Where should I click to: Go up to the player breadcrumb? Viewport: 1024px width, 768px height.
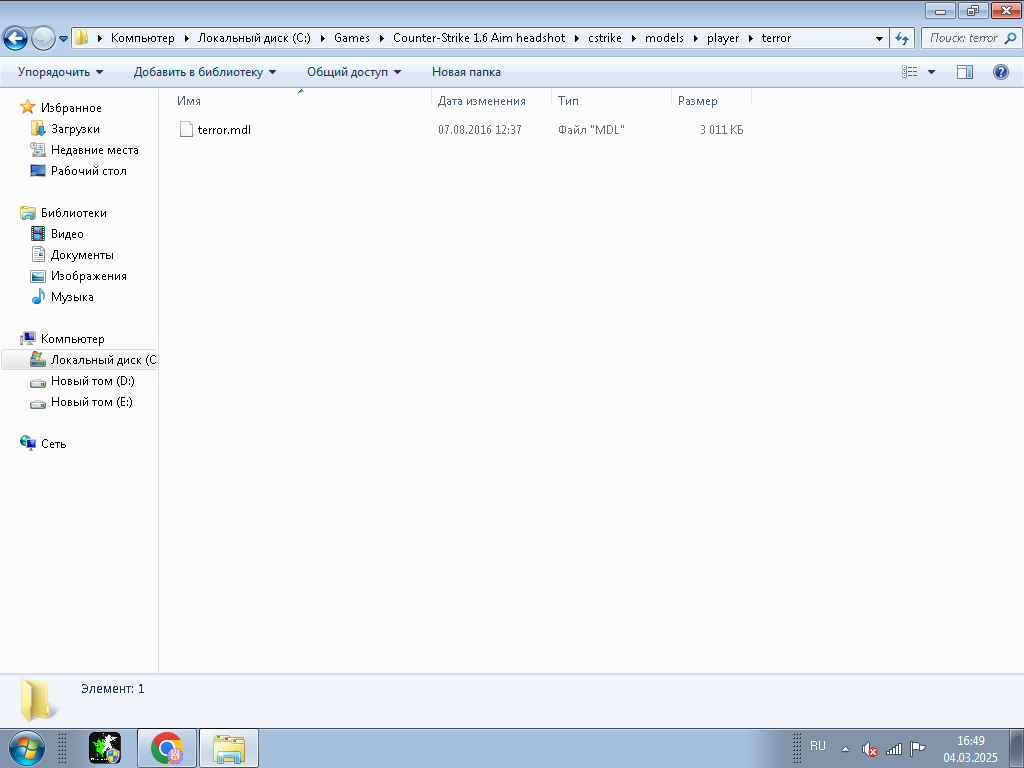723,38
